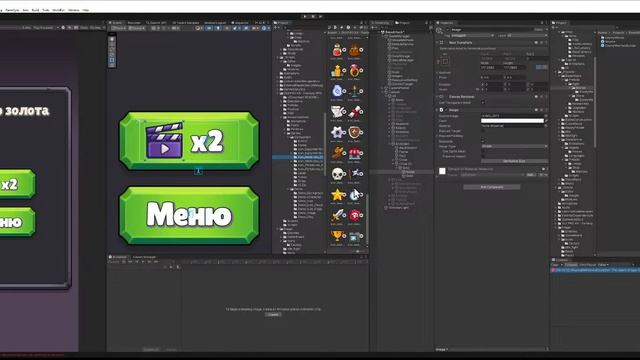Select the Rotate tool in Scene overlay
640x360 pixels.
(112, 50)
